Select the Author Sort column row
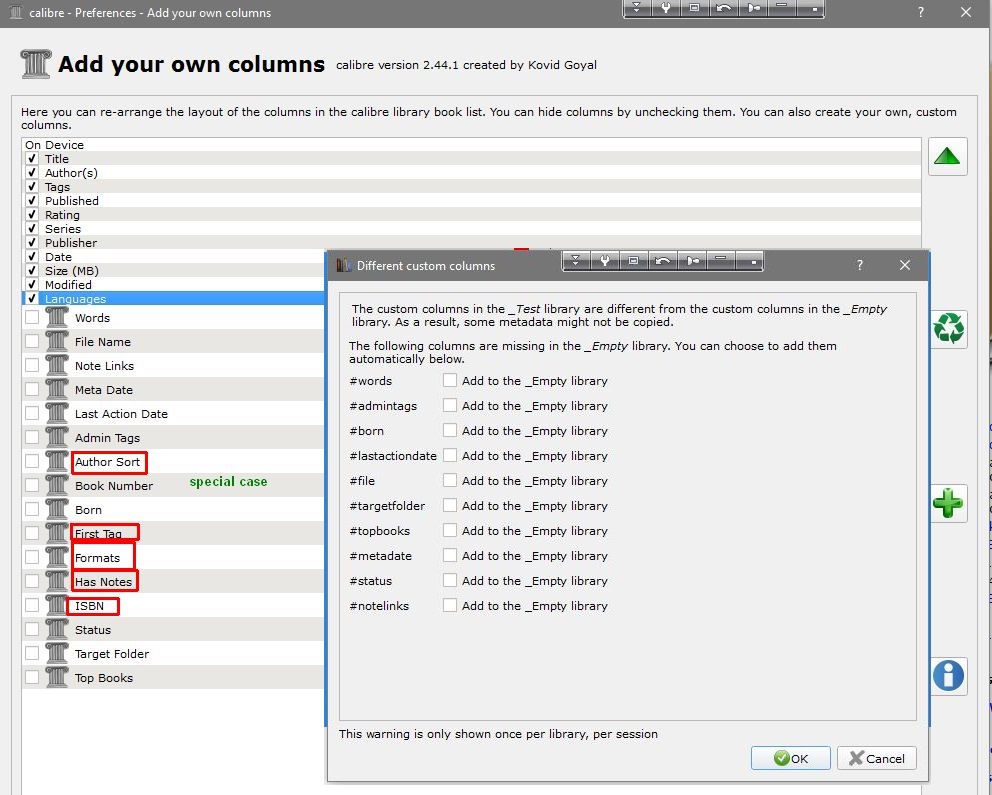 174,461
